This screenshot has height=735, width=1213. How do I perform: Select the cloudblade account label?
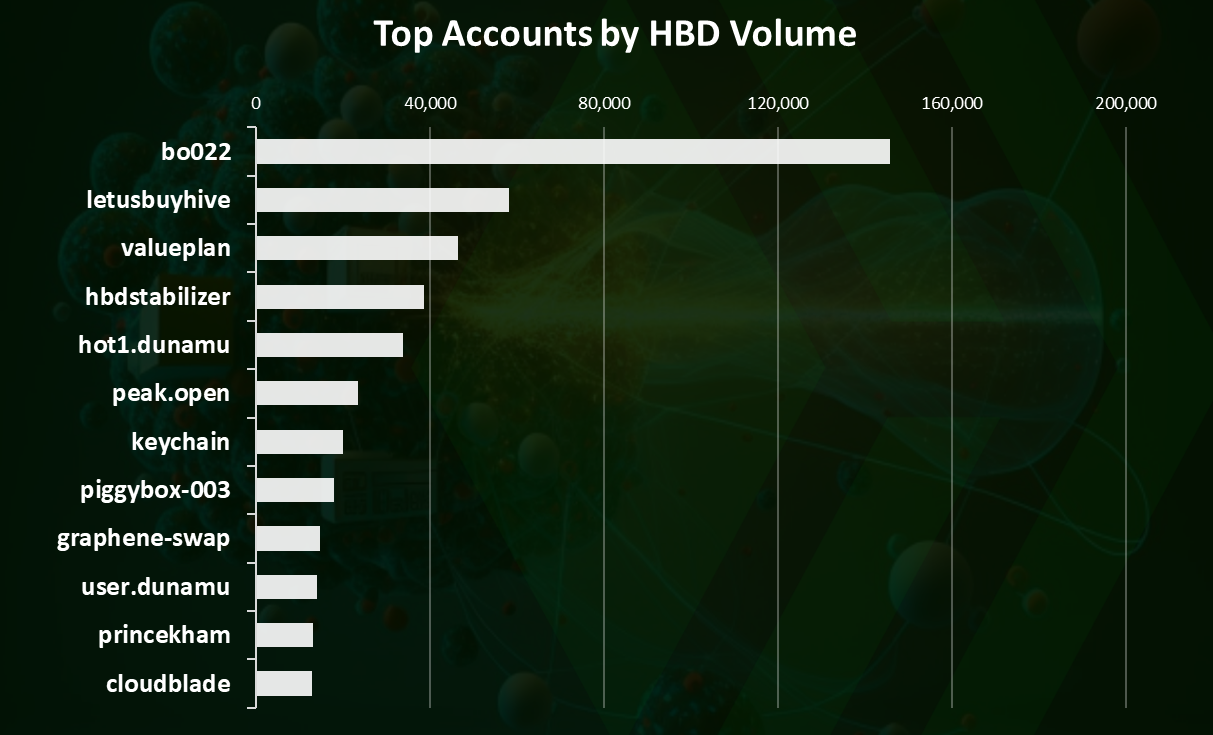(168, 684)
